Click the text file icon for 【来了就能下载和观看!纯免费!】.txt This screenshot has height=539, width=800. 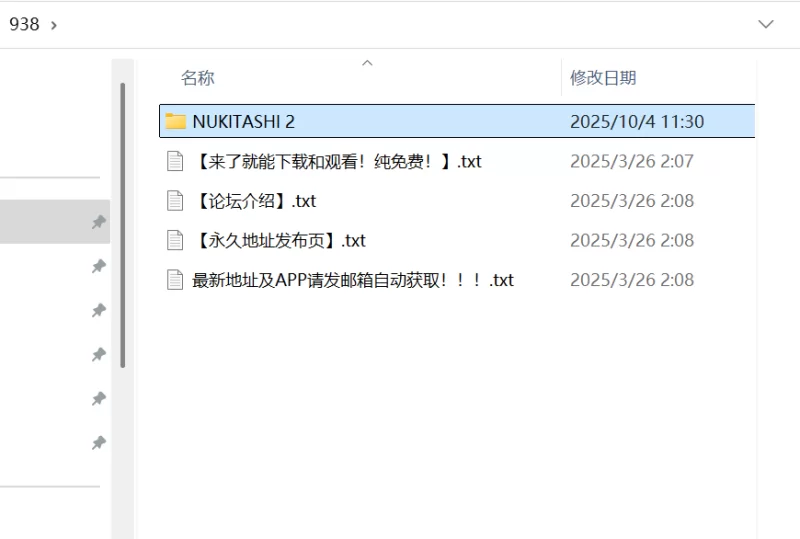175,161
